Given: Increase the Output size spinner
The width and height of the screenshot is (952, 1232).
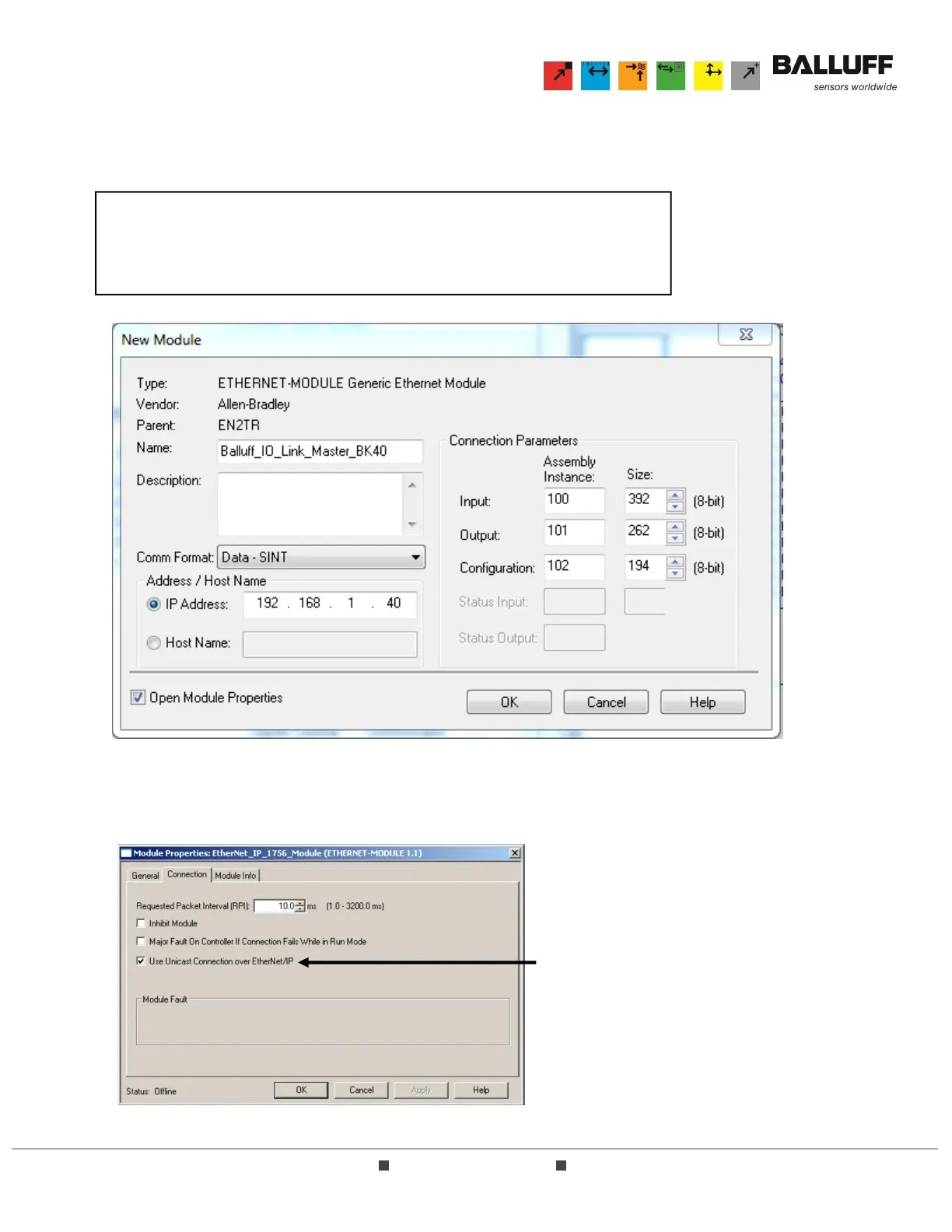Looking at the screenshot, I should click(x=675, y=527).
